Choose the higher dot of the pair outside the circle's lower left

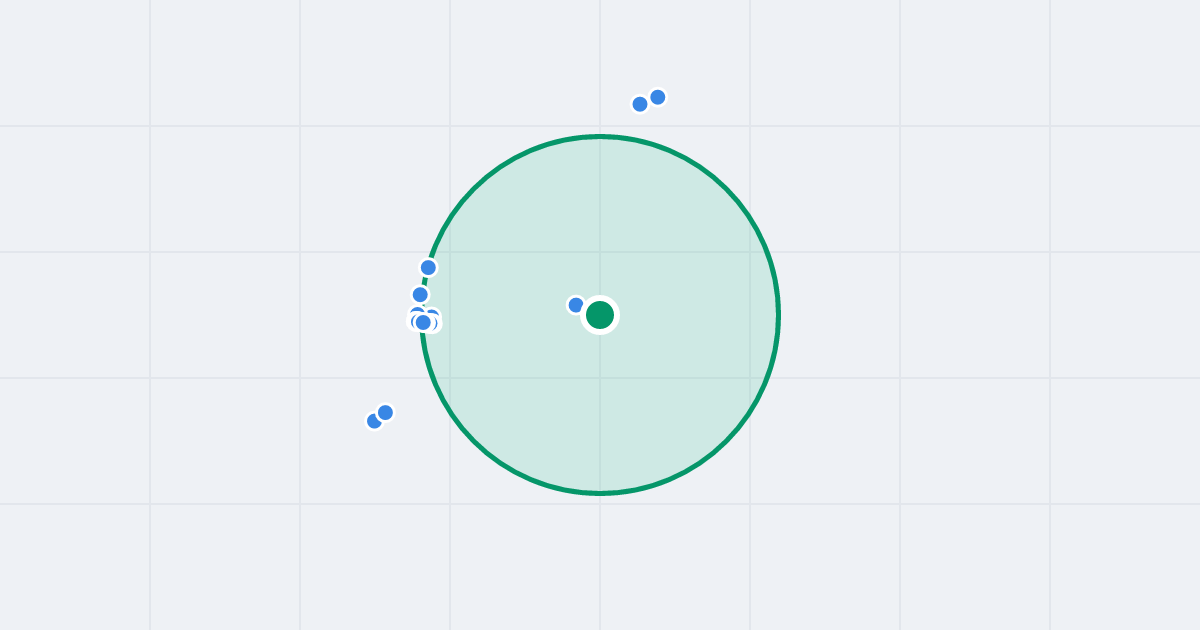(385, 412)
